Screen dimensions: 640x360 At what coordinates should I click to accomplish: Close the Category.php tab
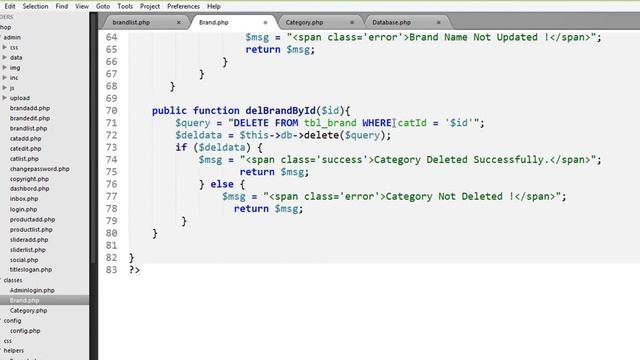[352, 22]
